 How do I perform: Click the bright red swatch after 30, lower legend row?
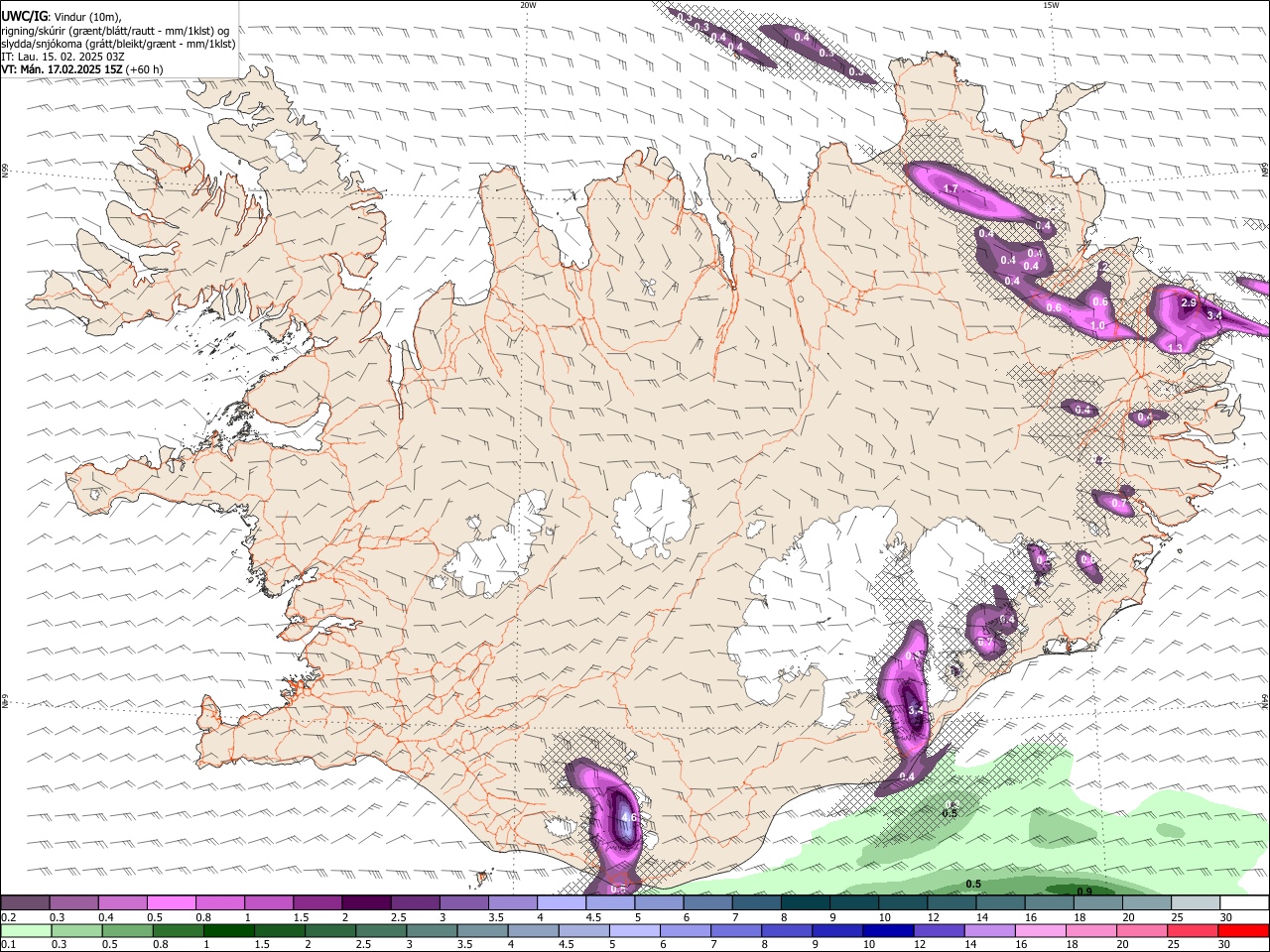pos(1242,931)
